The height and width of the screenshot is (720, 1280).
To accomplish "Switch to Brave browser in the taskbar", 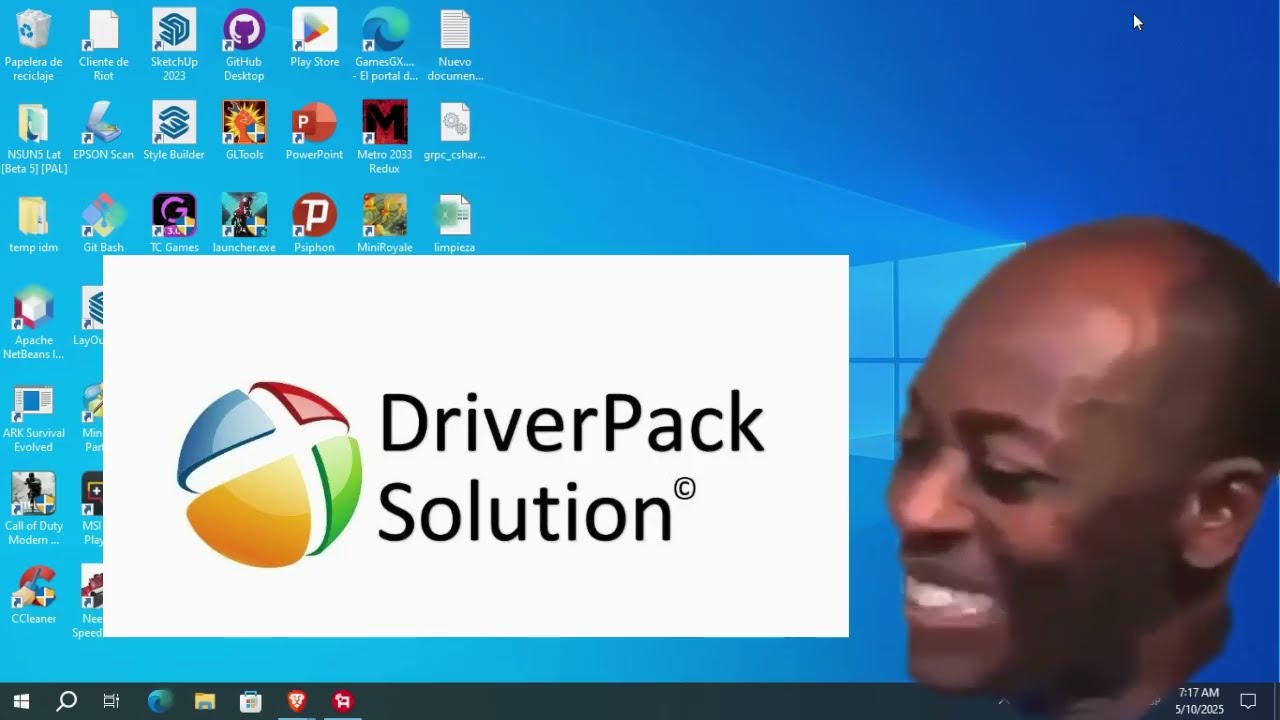I will click(x=297, y=701).
